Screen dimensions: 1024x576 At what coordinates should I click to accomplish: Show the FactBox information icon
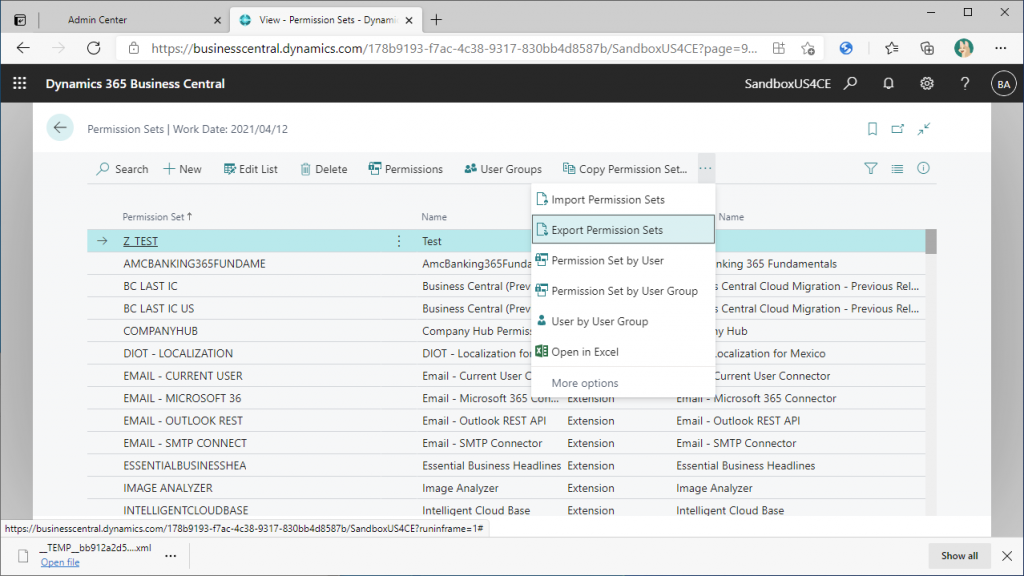(x=923, y=168)
